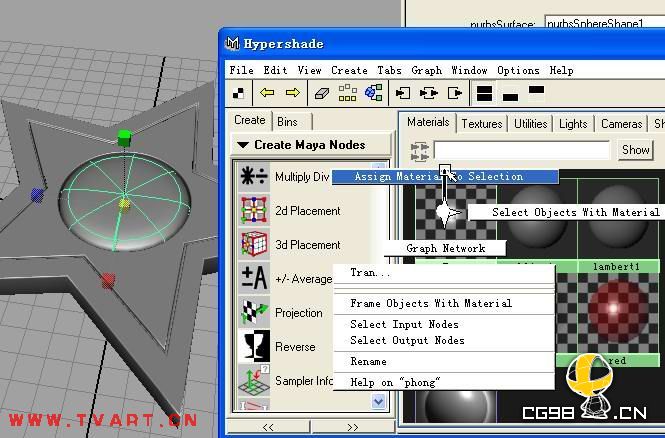Click the blue Z-axis manipulator handle
This screenshot has width=665, height=438.
click(x=37, y=195)
